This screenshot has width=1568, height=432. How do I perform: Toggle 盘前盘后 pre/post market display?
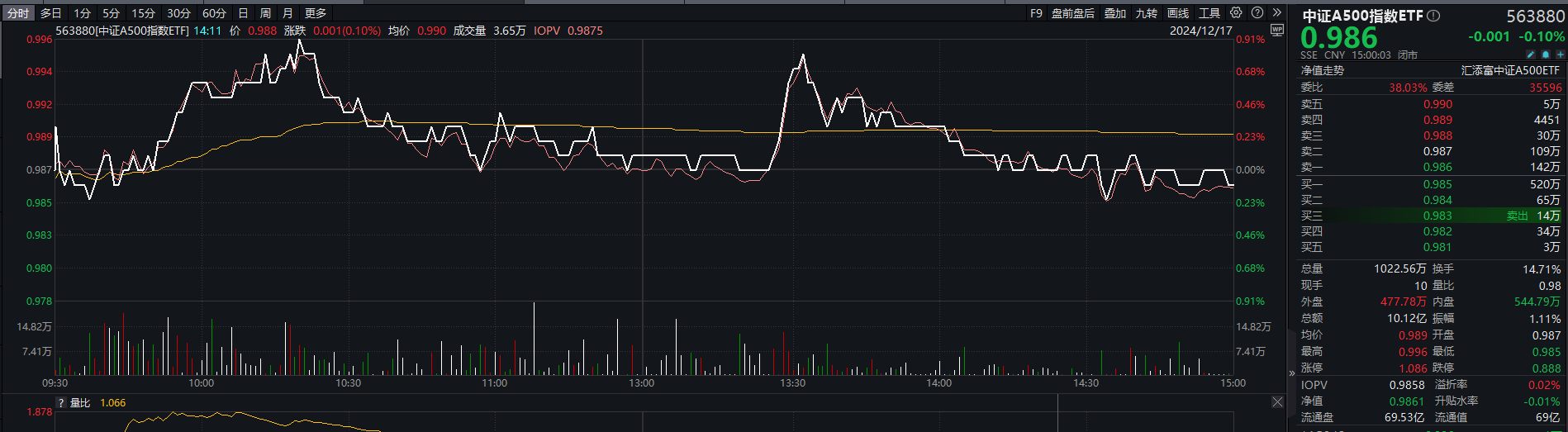click(1073, 13)
